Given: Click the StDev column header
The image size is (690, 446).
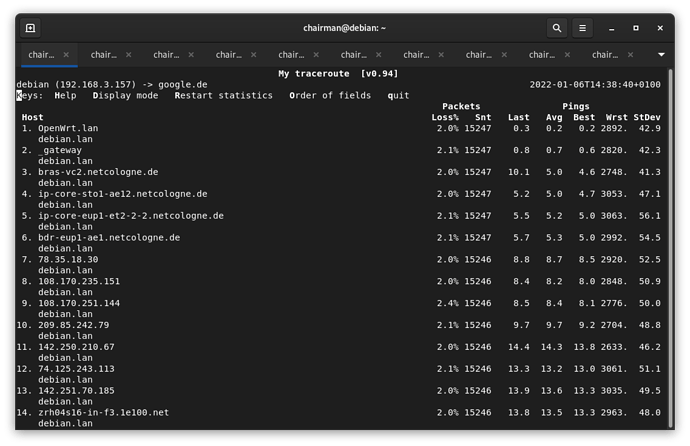Looking at the screenshot, I should click(x=647, y=117).
